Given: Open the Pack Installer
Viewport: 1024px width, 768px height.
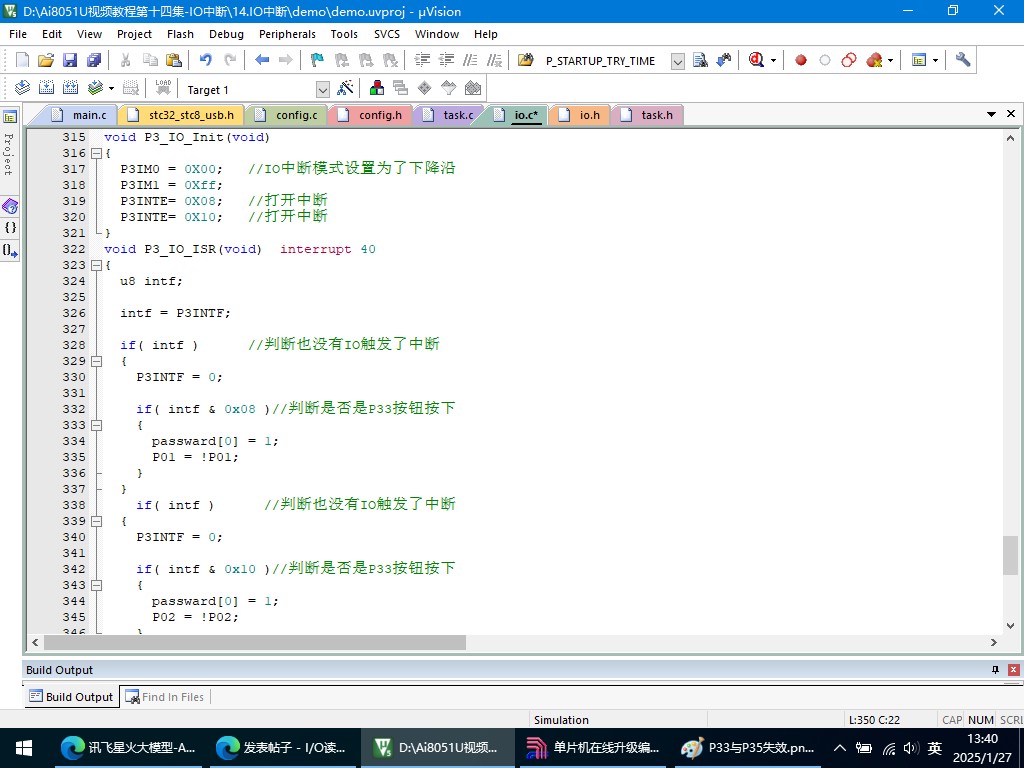Looking at the screenshot, I should [x=473, y=88].
